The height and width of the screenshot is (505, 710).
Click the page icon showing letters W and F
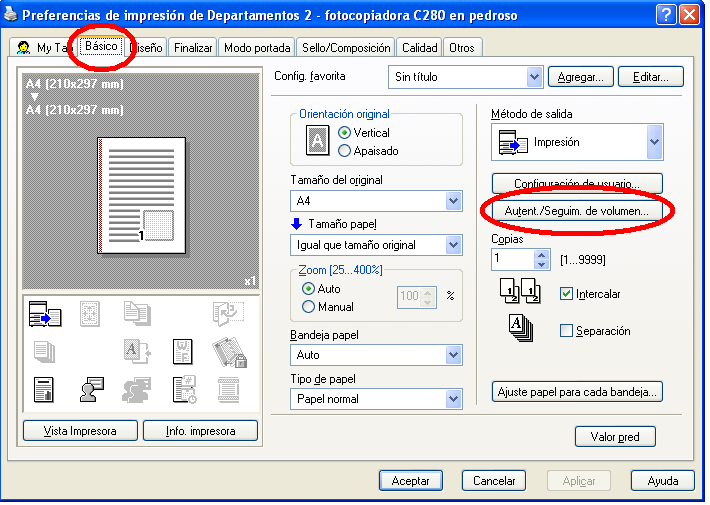(x=182, y=352)
